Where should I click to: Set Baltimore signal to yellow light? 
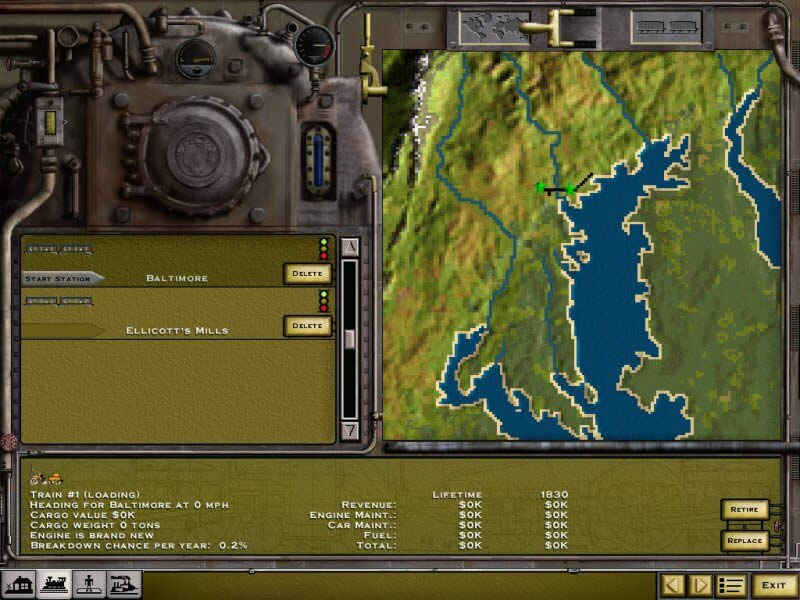pos(323,249)
